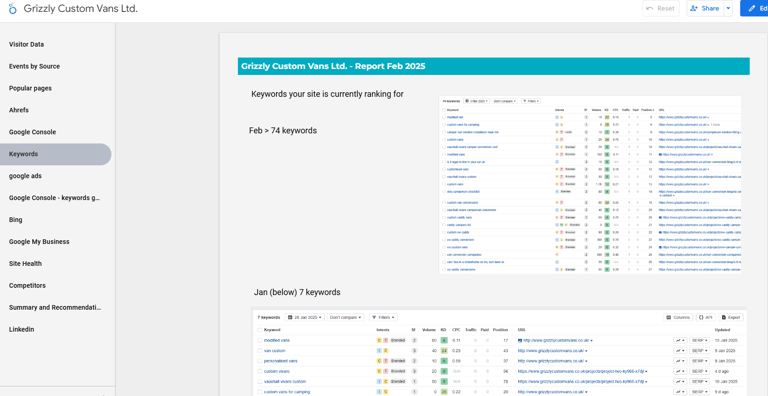This screenshot has height=396, width=768.
Task: Switch to the Ahrefs page
Action: pos(19,110)
